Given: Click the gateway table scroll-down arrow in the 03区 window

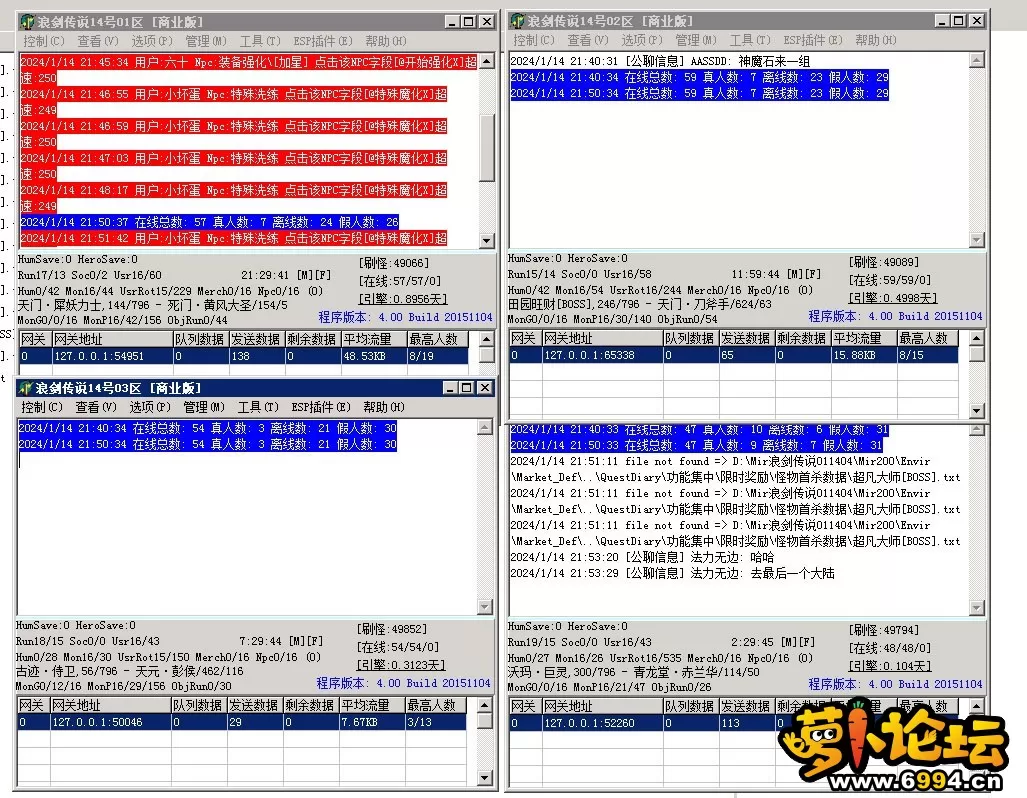Looking at the screenshot, I should pyautogui.click(x=485, y=778).
